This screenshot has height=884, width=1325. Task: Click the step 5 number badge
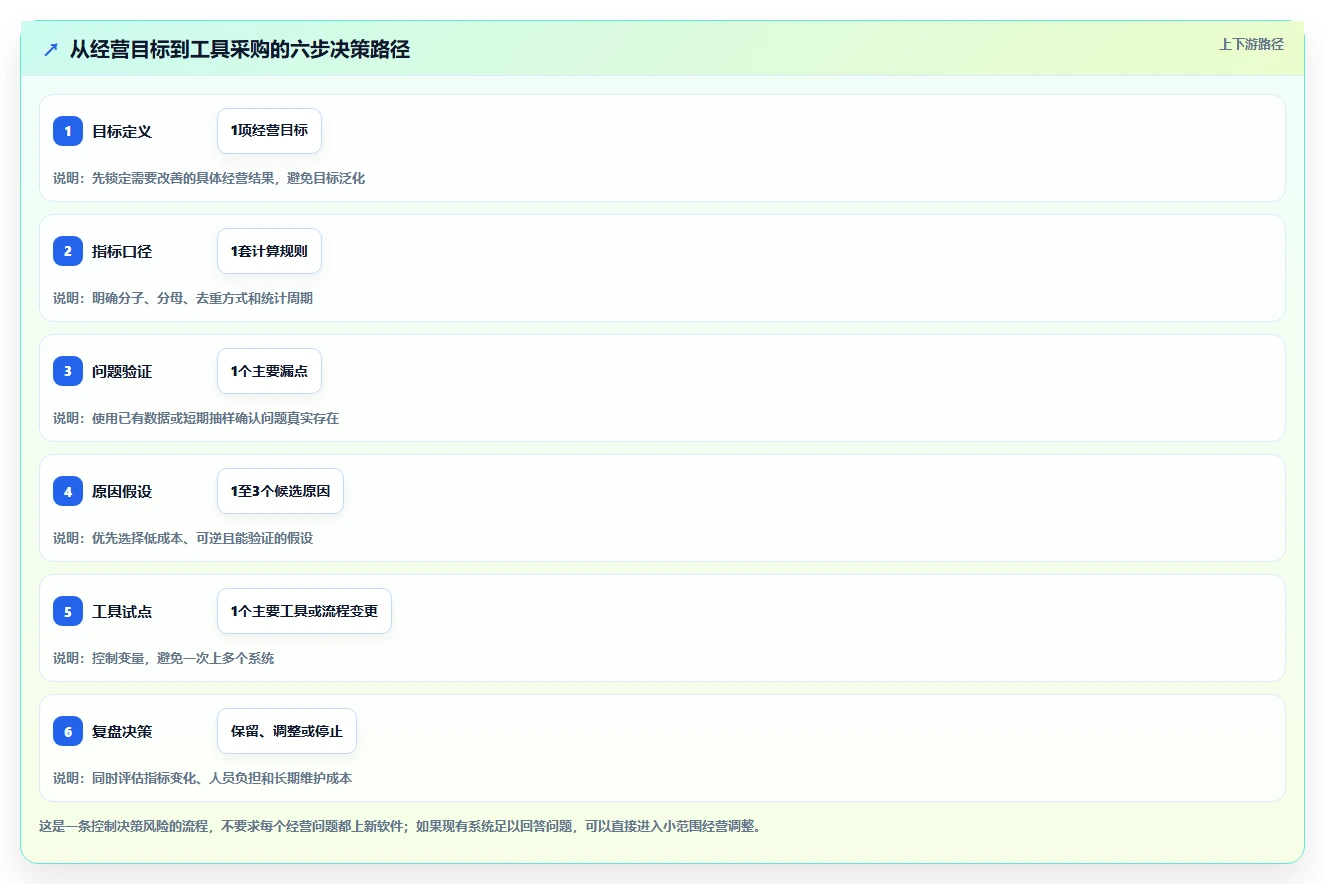68,611
